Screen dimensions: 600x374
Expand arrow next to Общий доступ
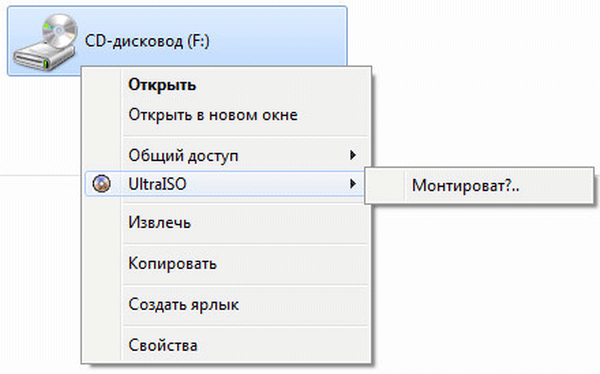[x=353, y=155]
